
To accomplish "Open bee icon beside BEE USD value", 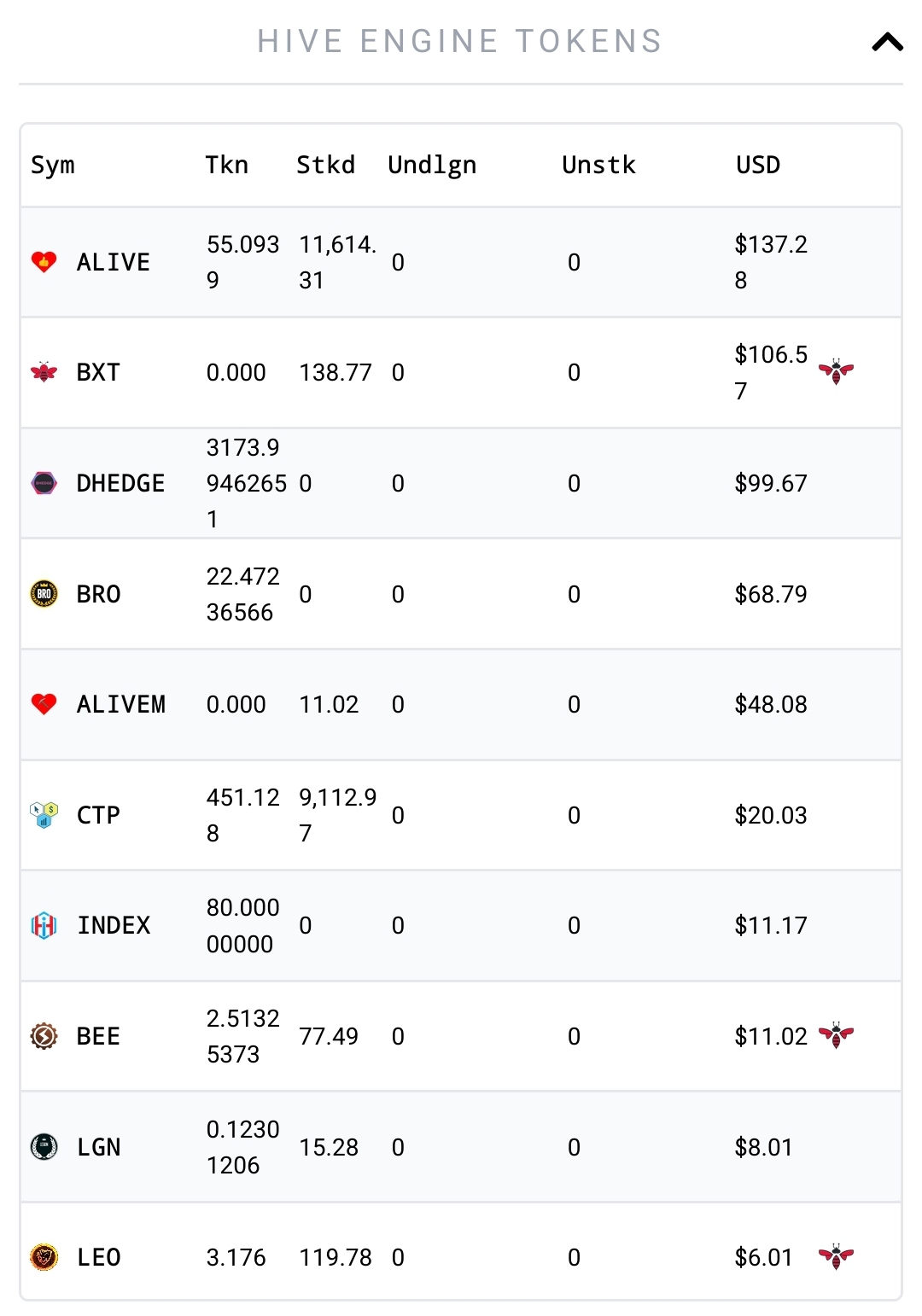I will coord(836,1035).
